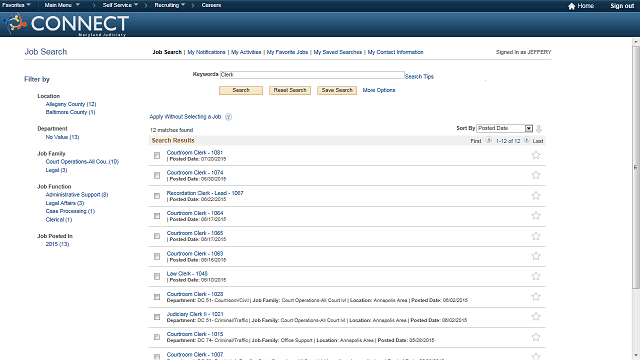Favorite the Courtroom Clerk - 1074 star

point(536,175)
